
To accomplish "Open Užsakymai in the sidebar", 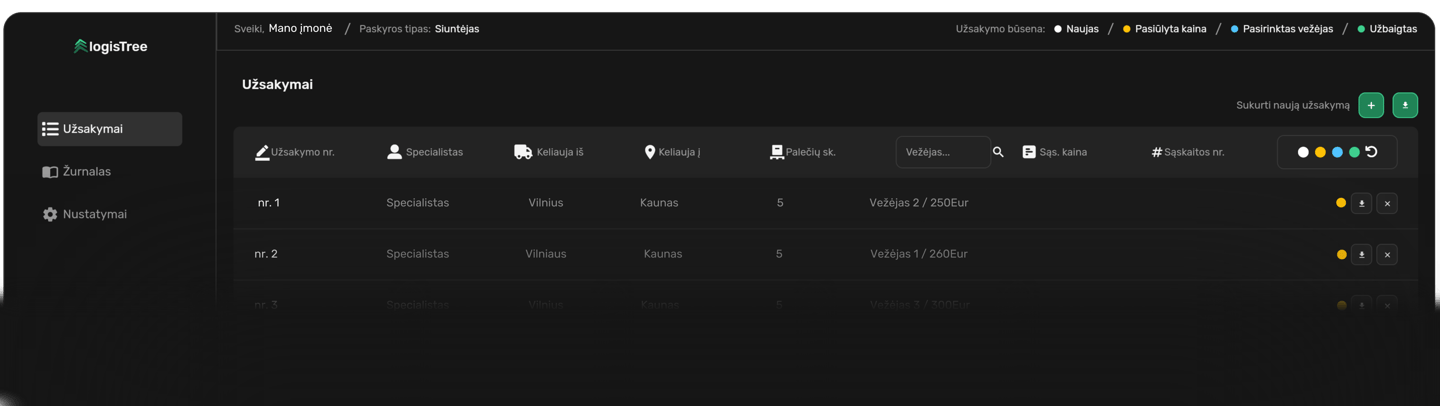I will [109, 129].
